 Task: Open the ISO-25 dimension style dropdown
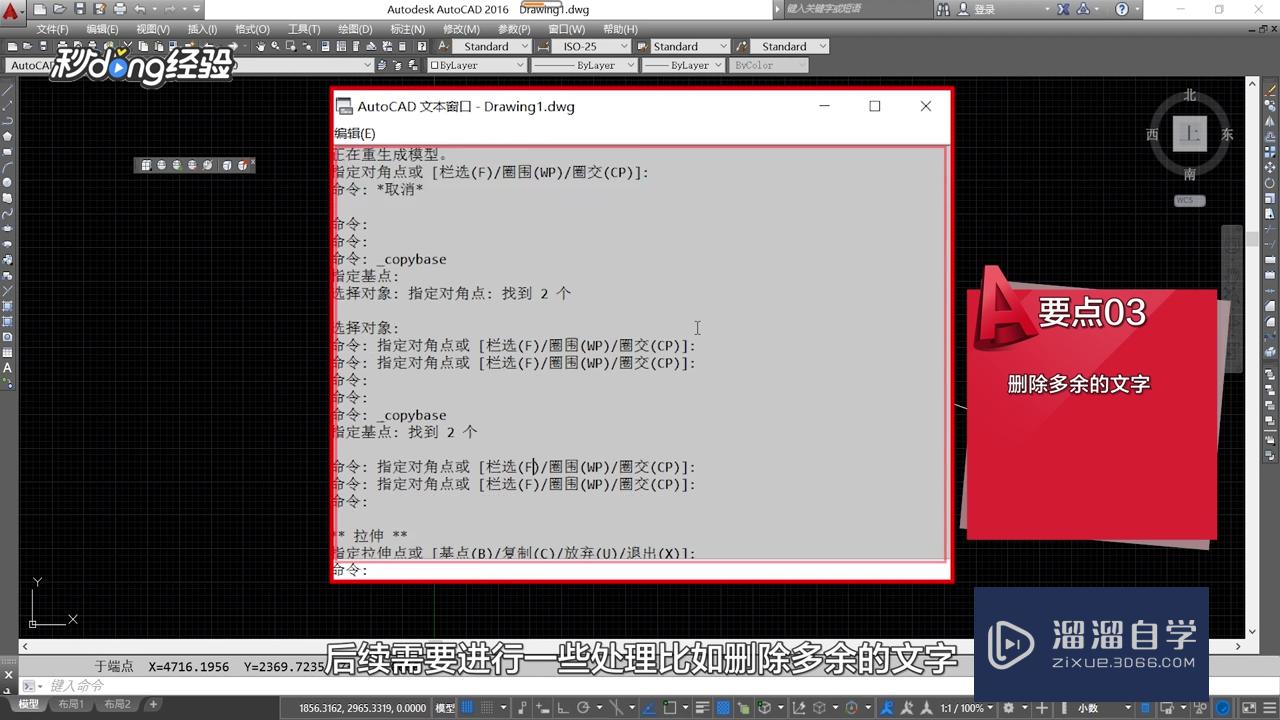click(x=591, y=46)
